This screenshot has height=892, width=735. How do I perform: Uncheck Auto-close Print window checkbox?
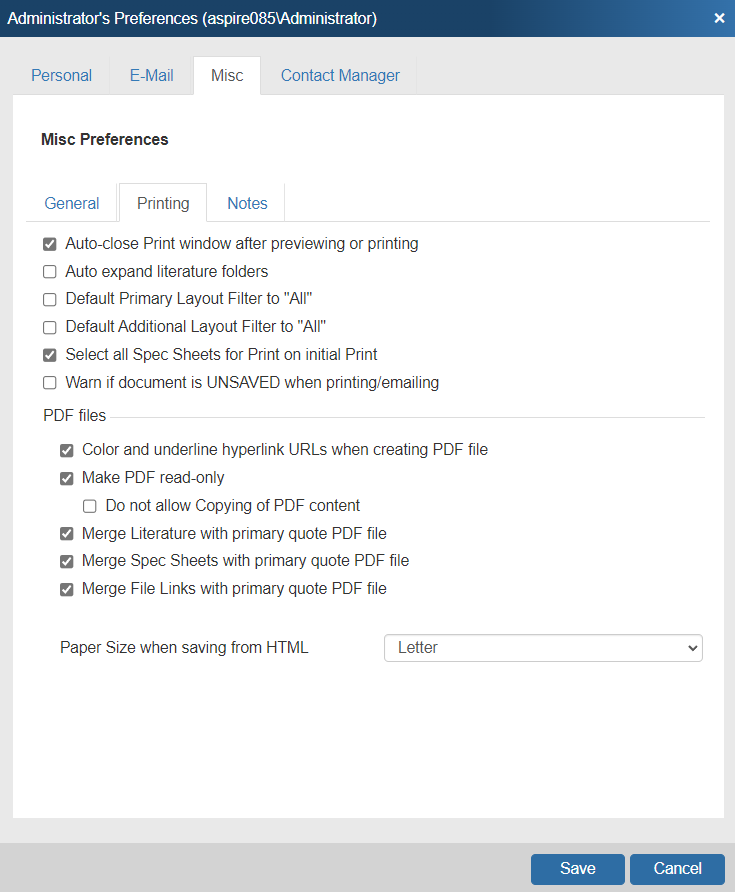pos(49,243)
